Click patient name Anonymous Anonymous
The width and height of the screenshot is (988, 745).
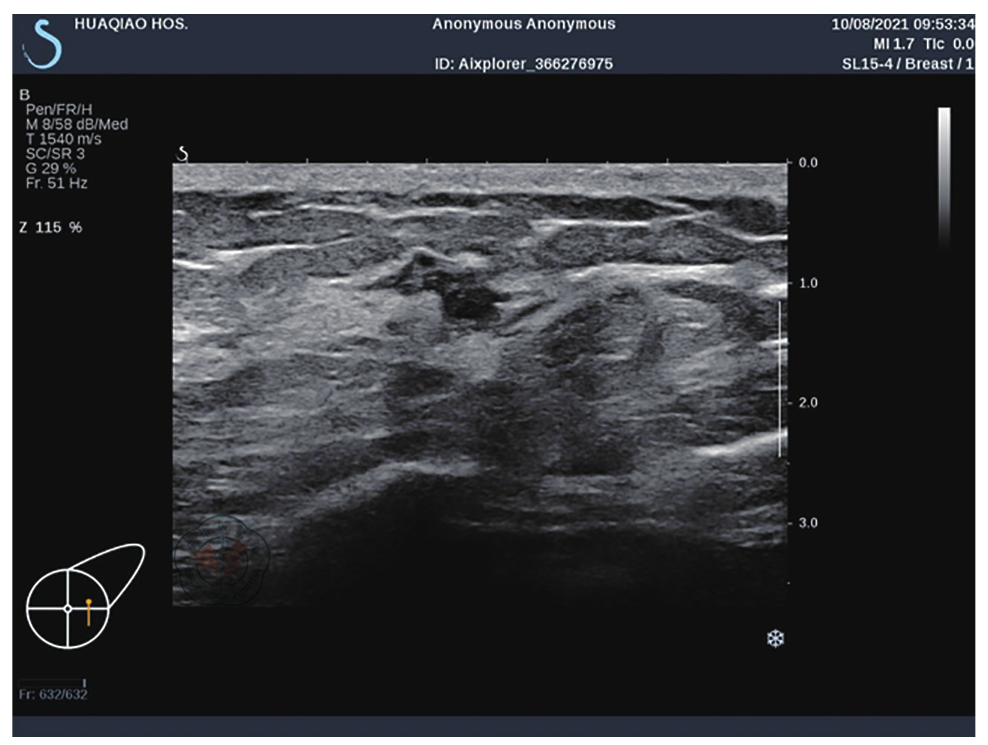[x=523, y=24]
